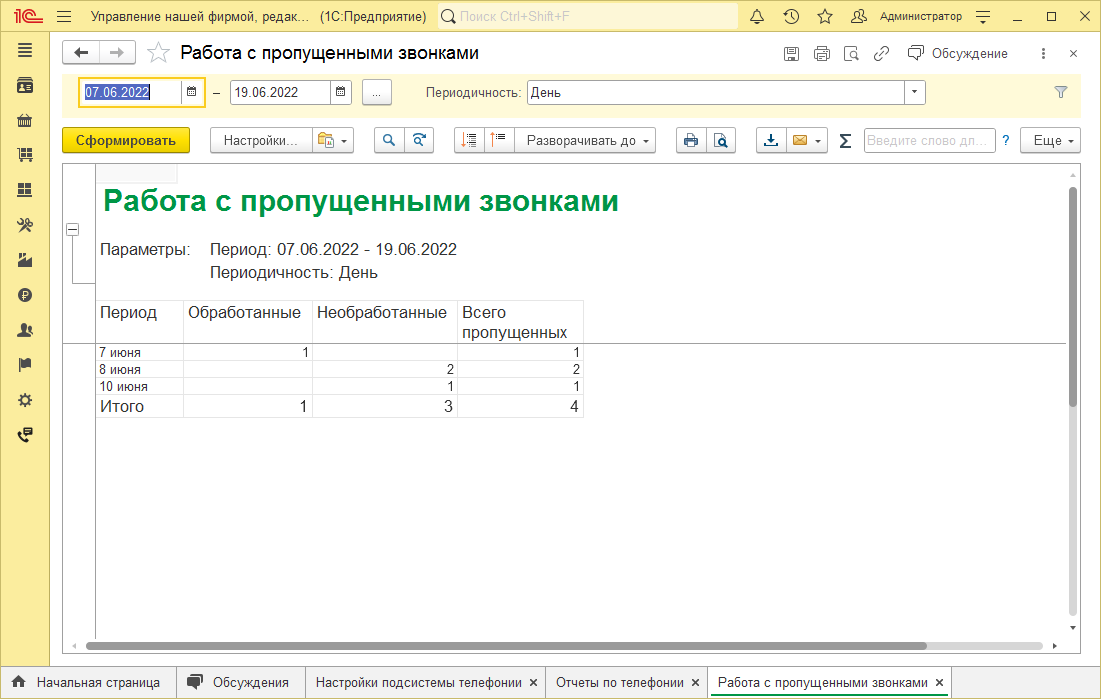This screenshot has height=699, width=1101.
Task: Click the vertical scrollbar of the report
Action: 1073,300
